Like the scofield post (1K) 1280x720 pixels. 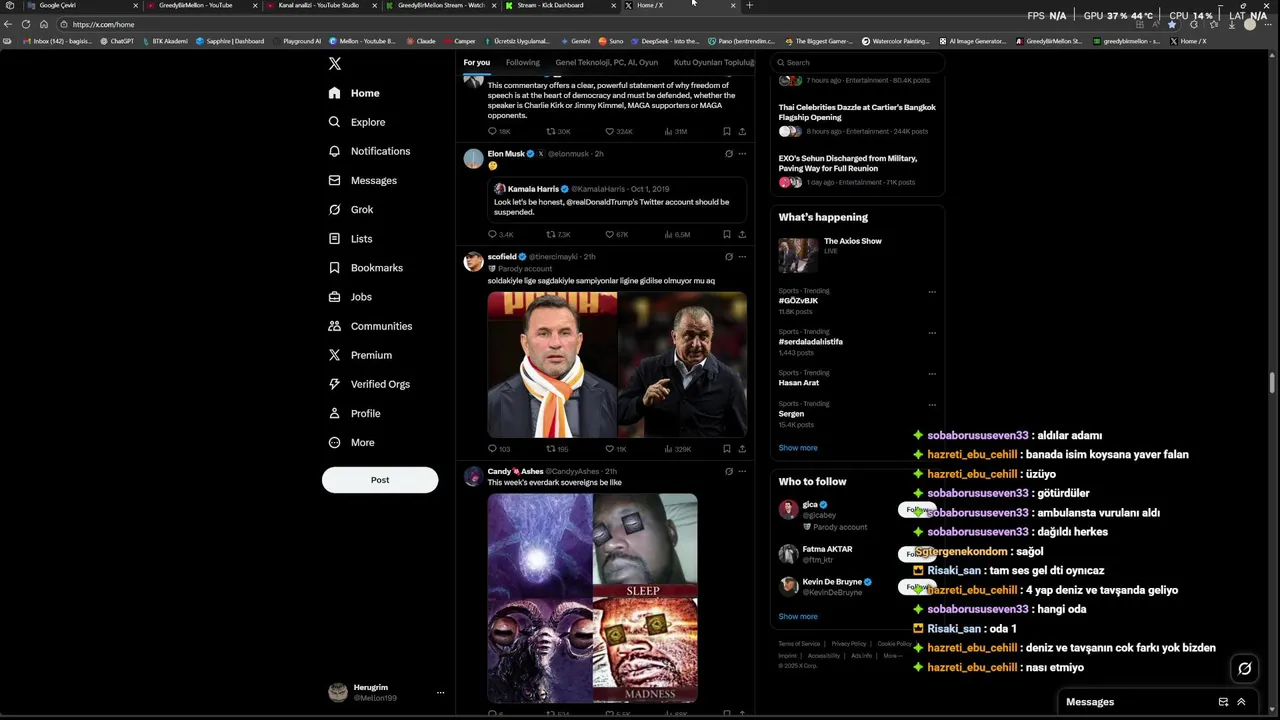tap(615, 449)
